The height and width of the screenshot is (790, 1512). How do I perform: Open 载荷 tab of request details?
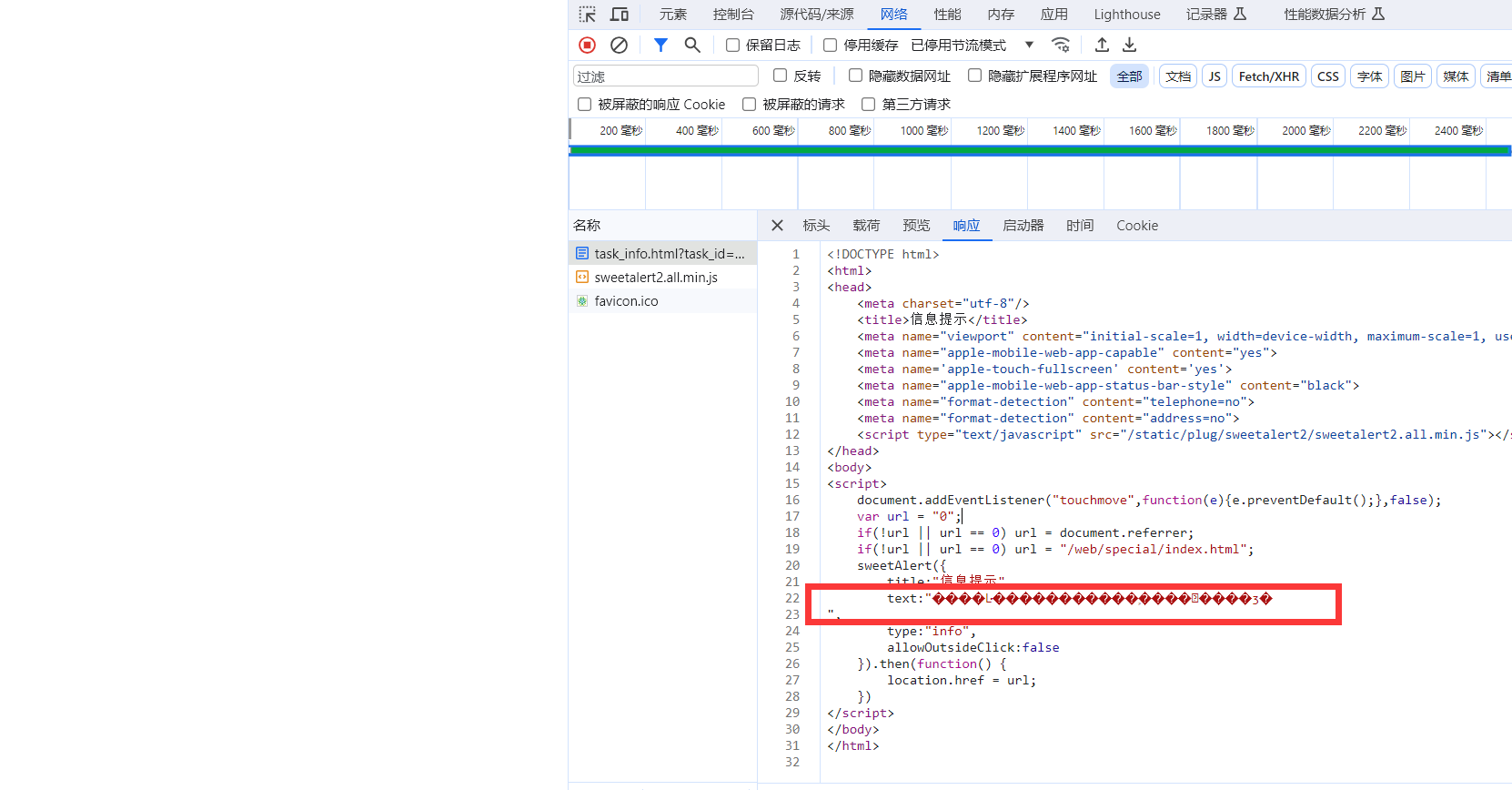click(866, 226)
